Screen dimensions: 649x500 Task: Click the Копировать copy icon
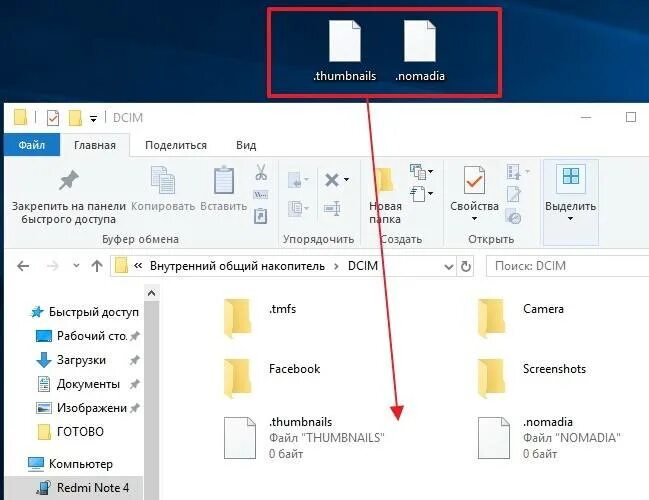pos(163,180)
